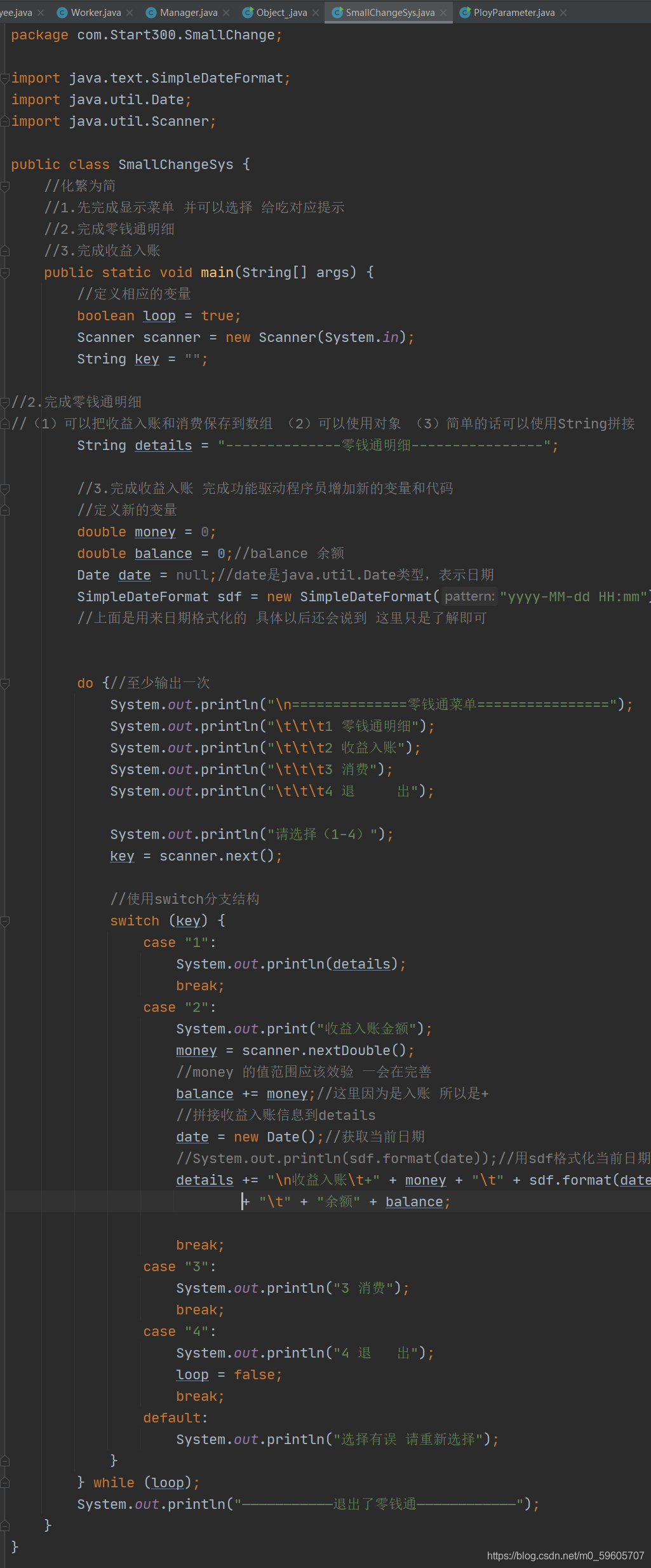Screen dimensions: 651x1568
Task: Click the 退出了零钱通 println statement
Action: (308, 1504)
